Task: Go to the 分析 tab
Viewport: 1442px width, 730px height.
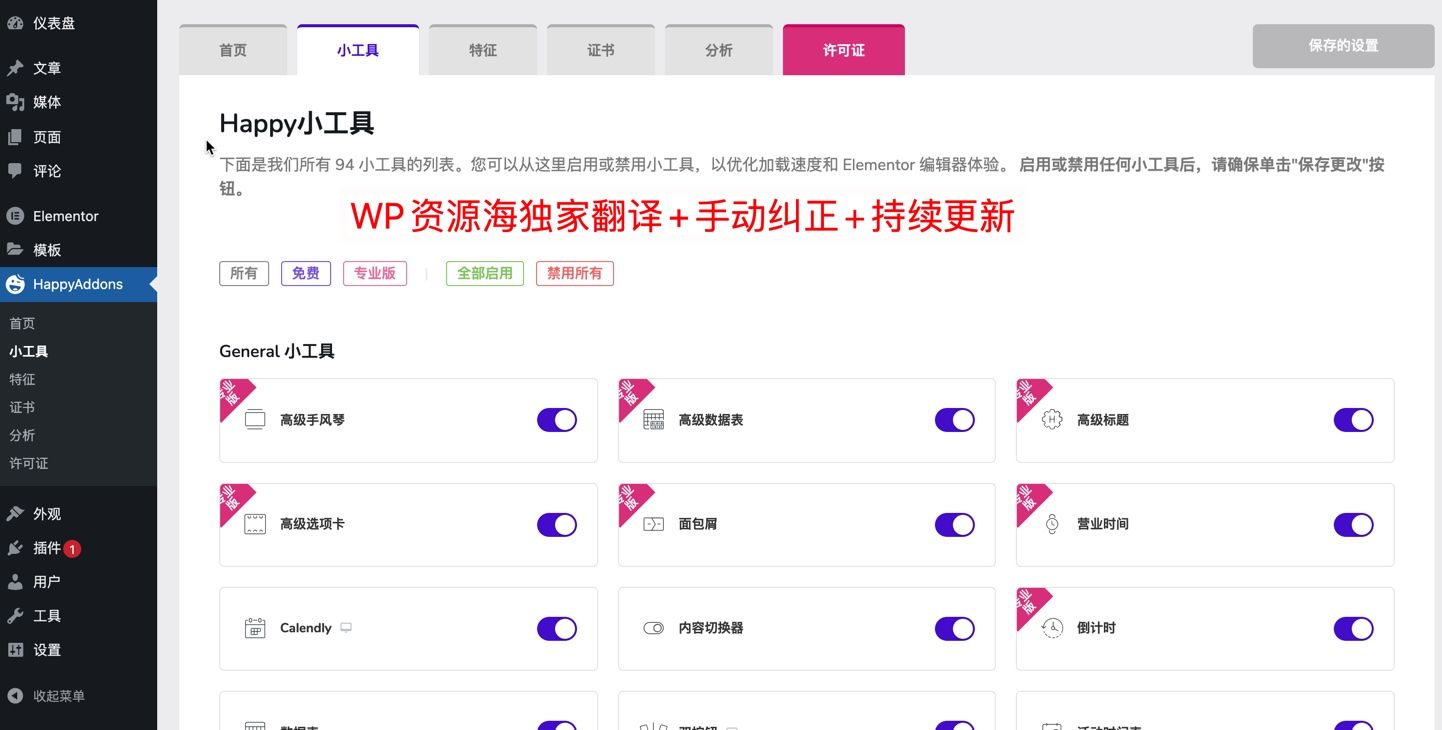Action: point(719,50)
